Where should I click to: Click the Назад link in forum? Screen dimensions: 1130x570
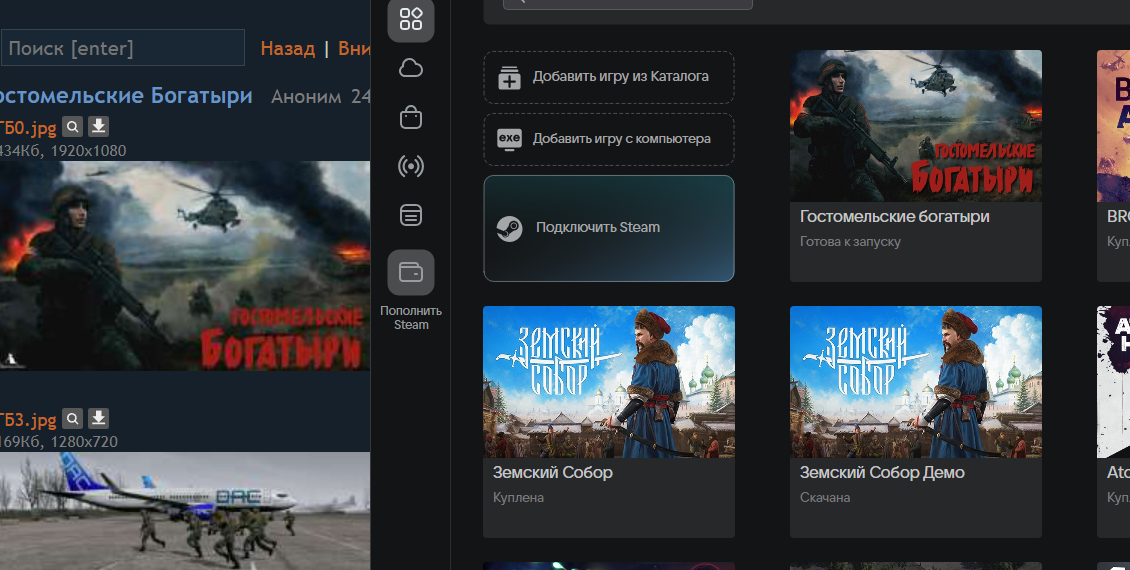[288, 48]
